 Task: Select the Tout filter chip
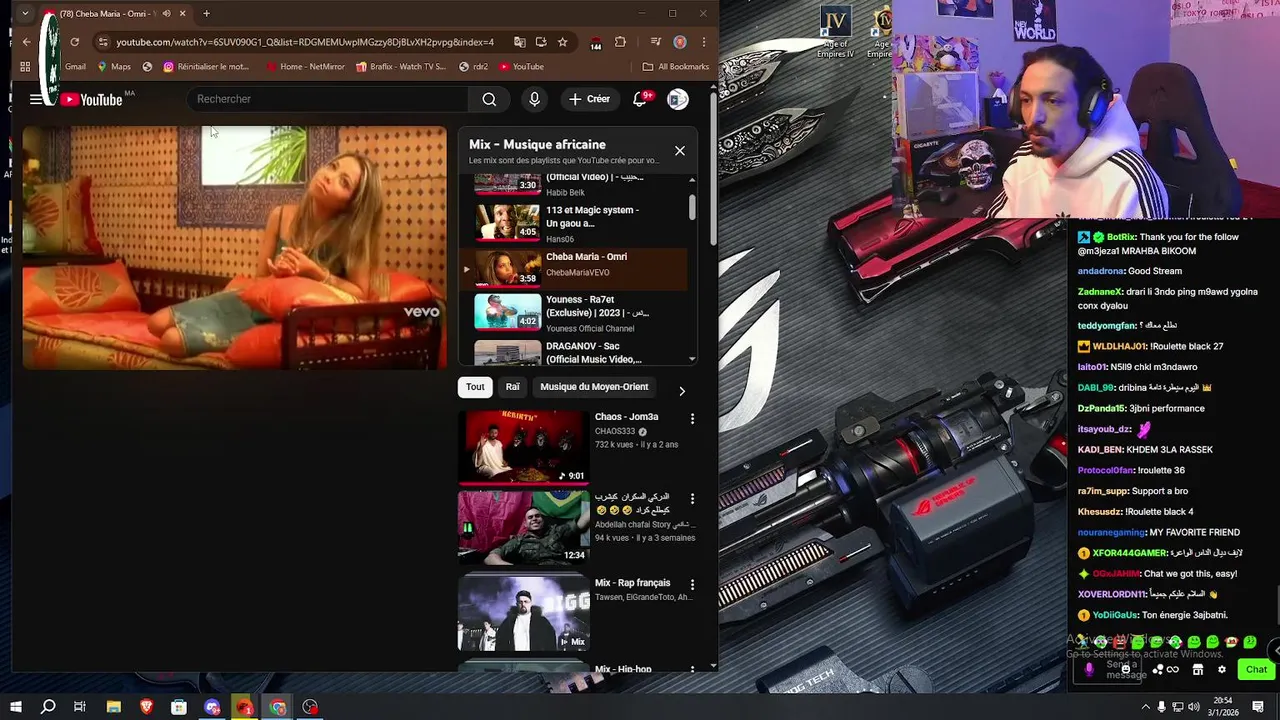pos(475,387)
